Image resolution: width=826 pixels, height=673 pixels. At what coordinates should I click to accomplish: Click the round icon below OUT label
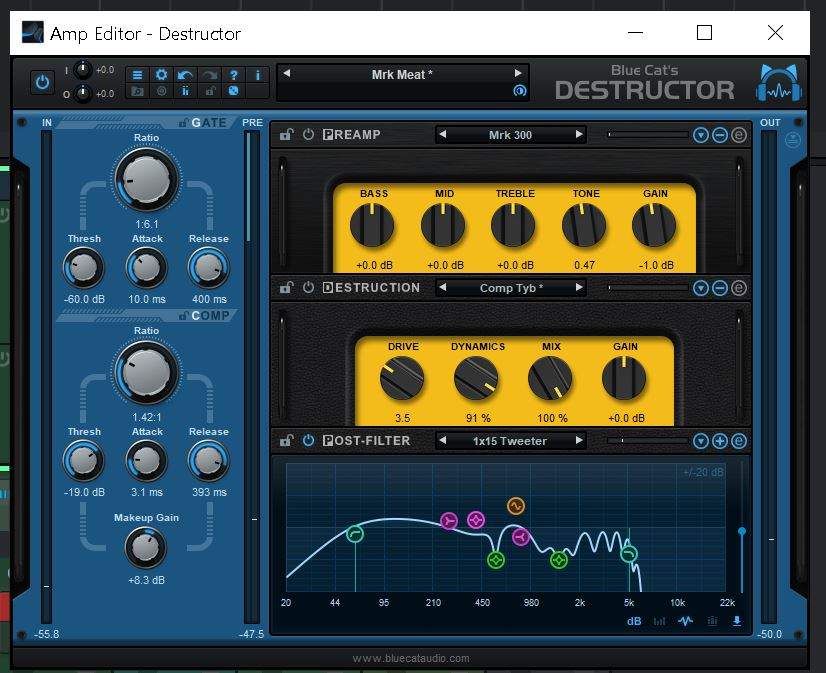793,140
